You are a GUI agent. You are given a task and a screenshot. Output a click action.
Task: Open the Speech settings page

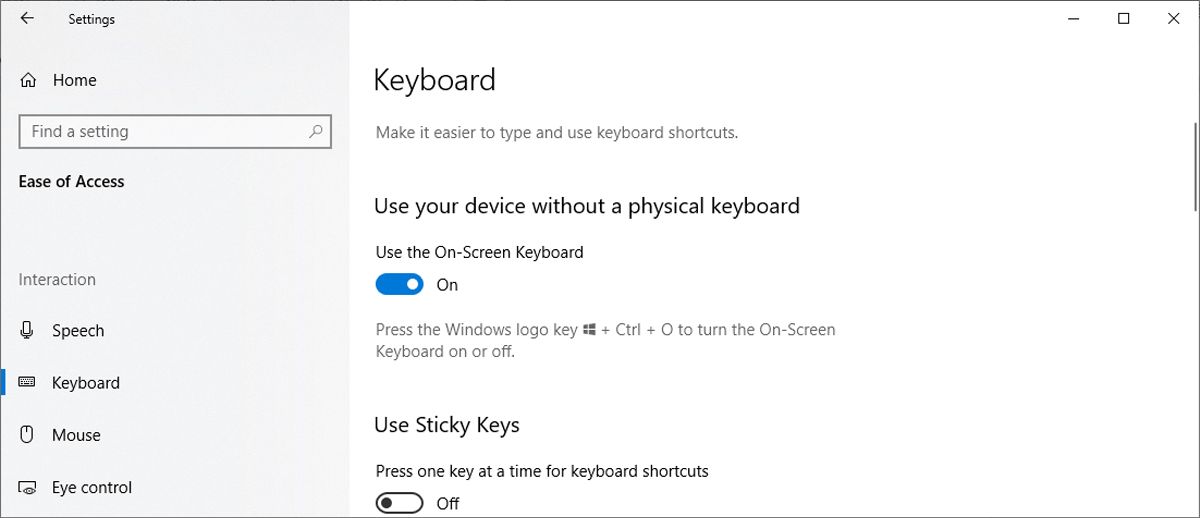(78, 331)
